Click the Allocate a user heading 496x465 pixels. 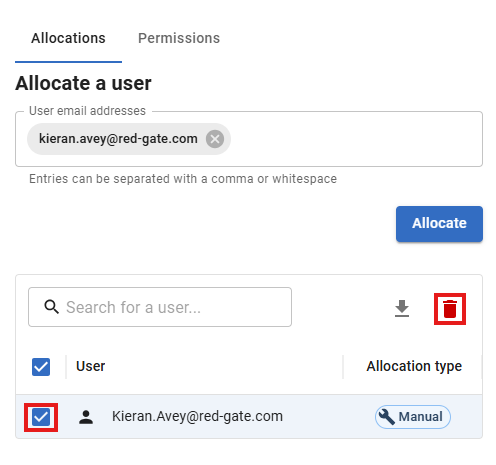pos(83,83)
